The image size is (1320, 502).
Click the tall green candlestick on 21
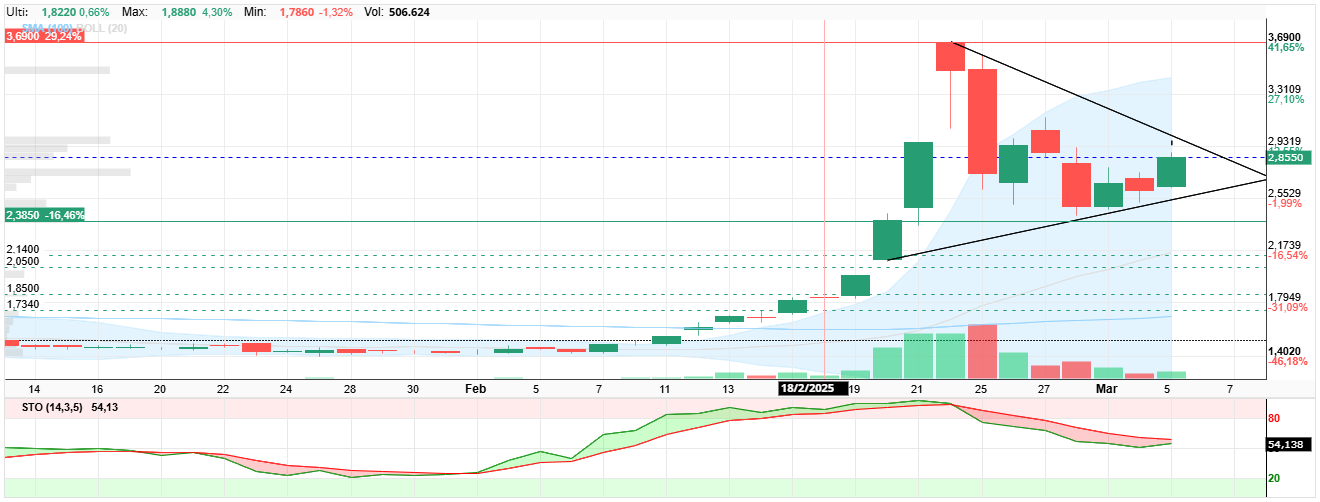click(918, 175)
